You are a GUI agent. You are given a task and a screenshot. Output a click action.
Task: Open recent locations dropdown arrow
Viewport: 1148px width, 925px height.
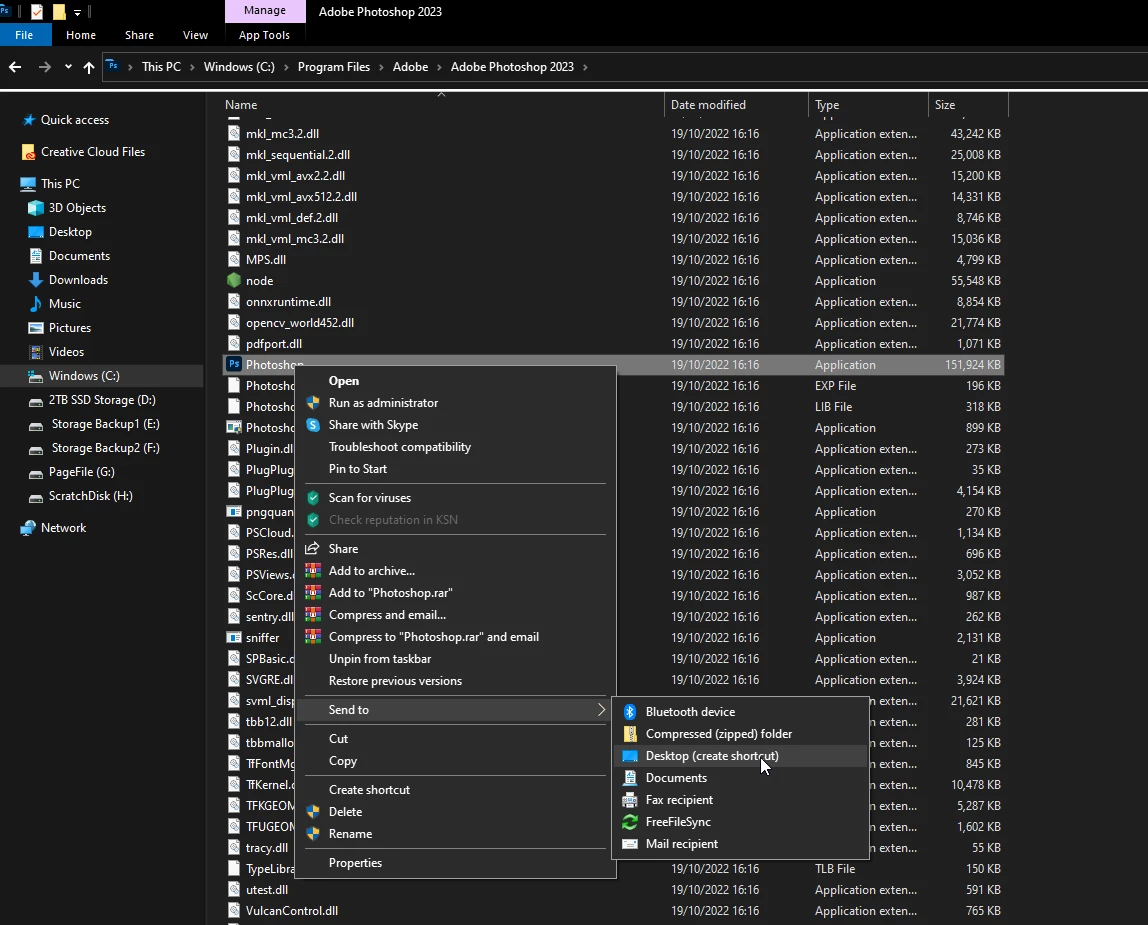coord(68,67)
